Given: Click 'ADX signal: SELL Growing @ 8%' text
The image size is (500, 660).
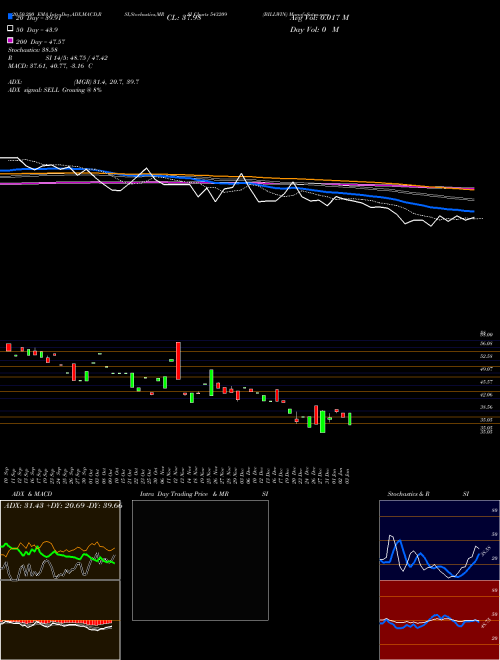Looking at the screenshot, I should click(x=55, y=90).
